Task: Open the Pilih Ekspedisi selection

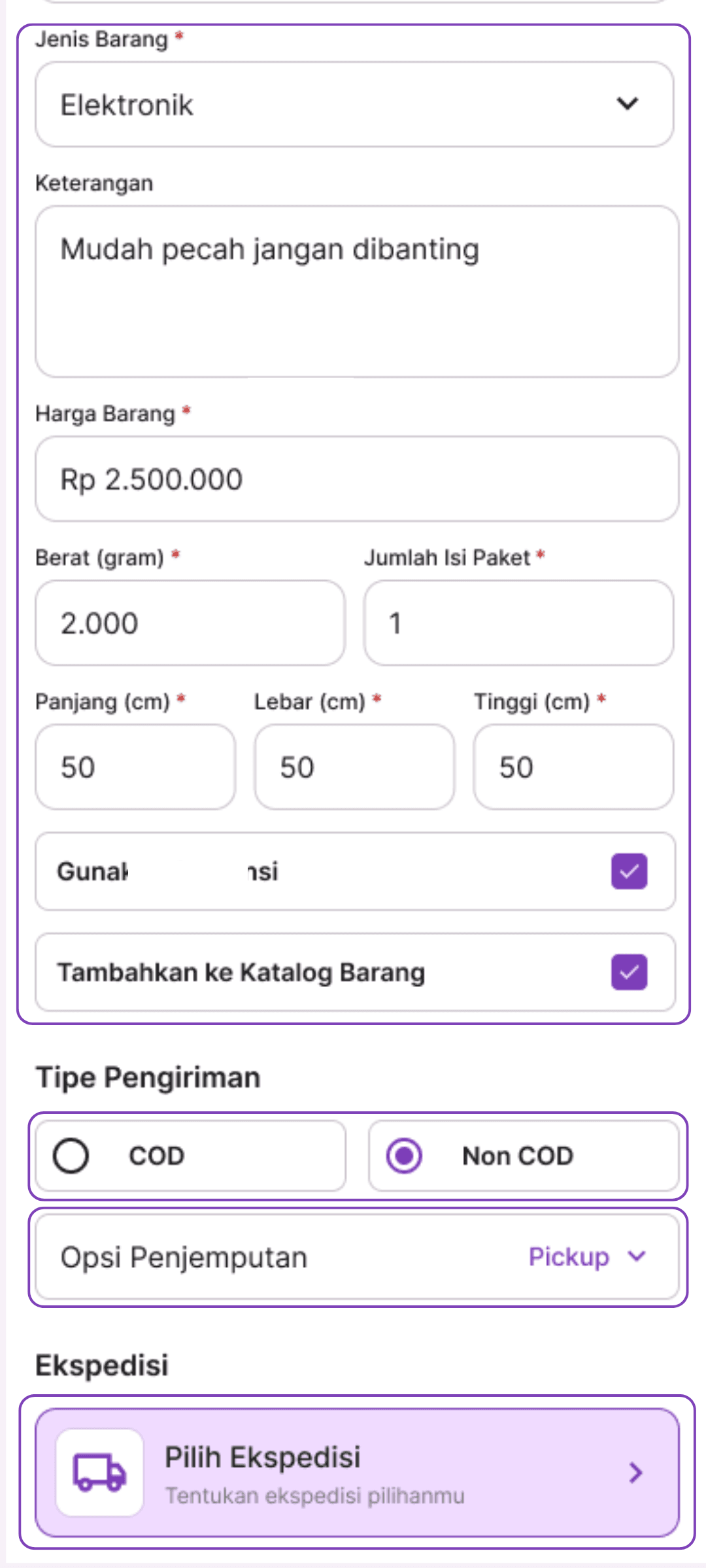Action: click(357, 1472)
